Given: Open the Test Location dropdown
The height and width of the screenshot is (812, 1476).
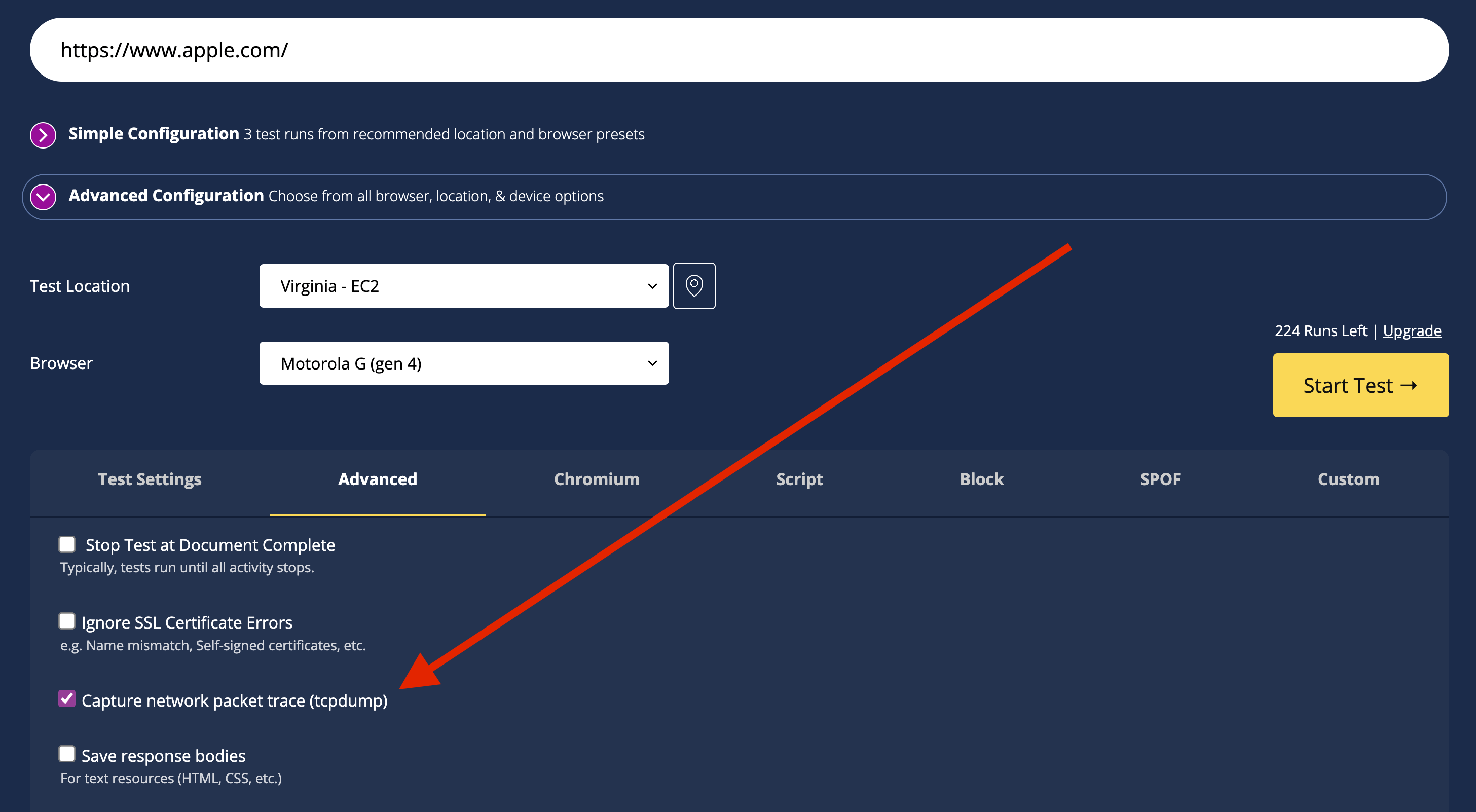Looking at the screenshot, I should click(464, 285).
